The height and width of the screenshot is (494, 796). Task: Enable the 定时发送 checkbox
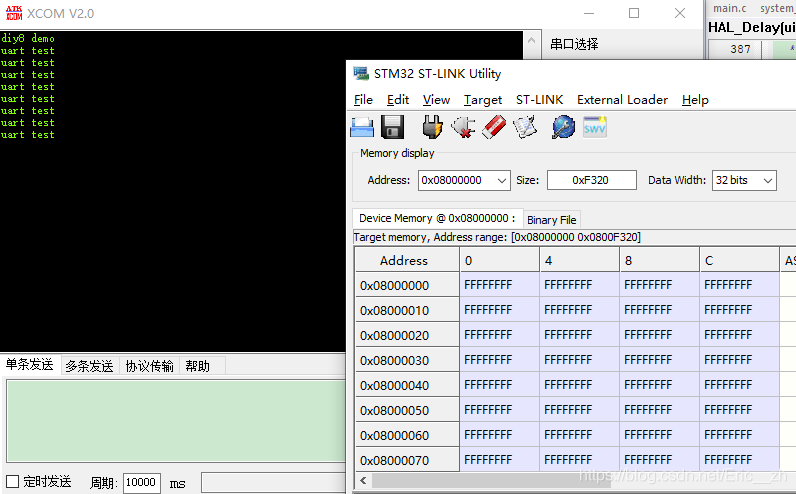(x=13, y=481)
